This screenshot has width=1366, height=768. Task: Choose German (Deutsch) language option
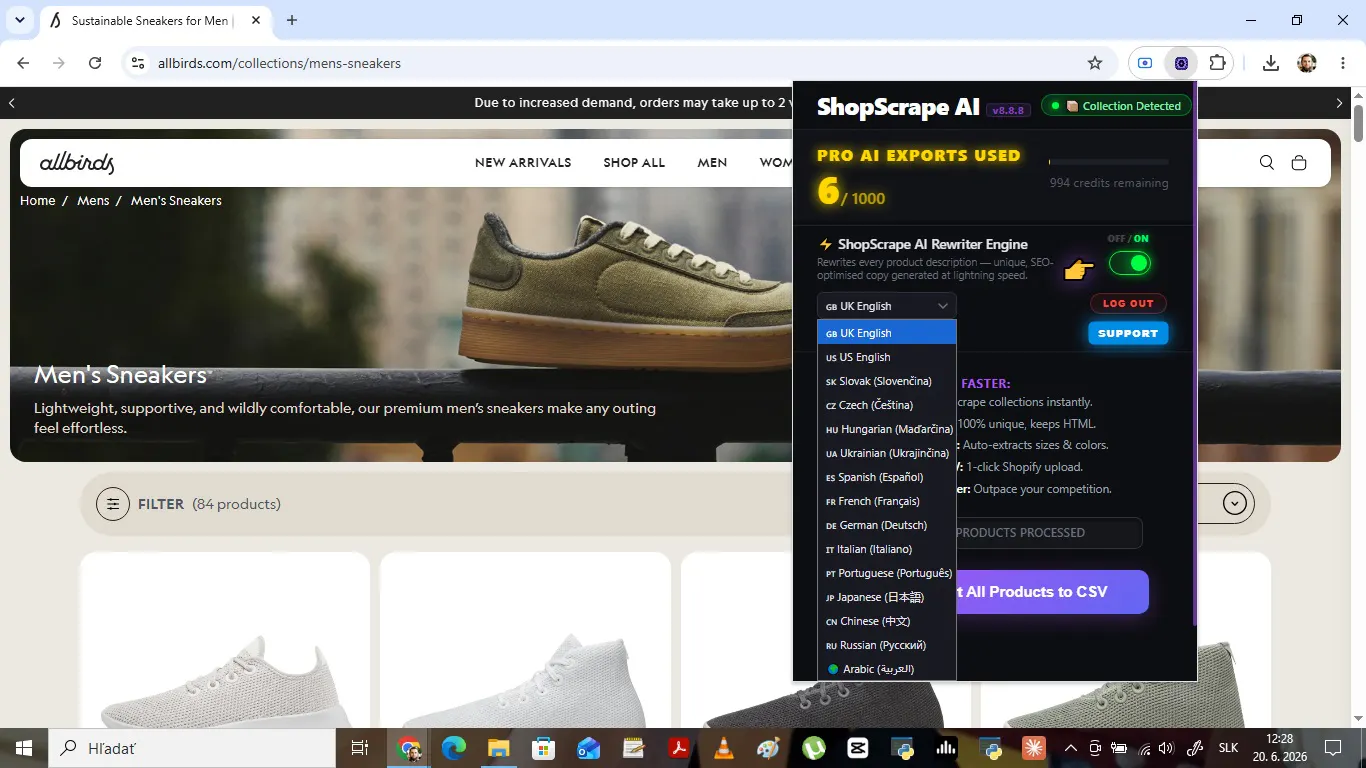tap(886, 525)
